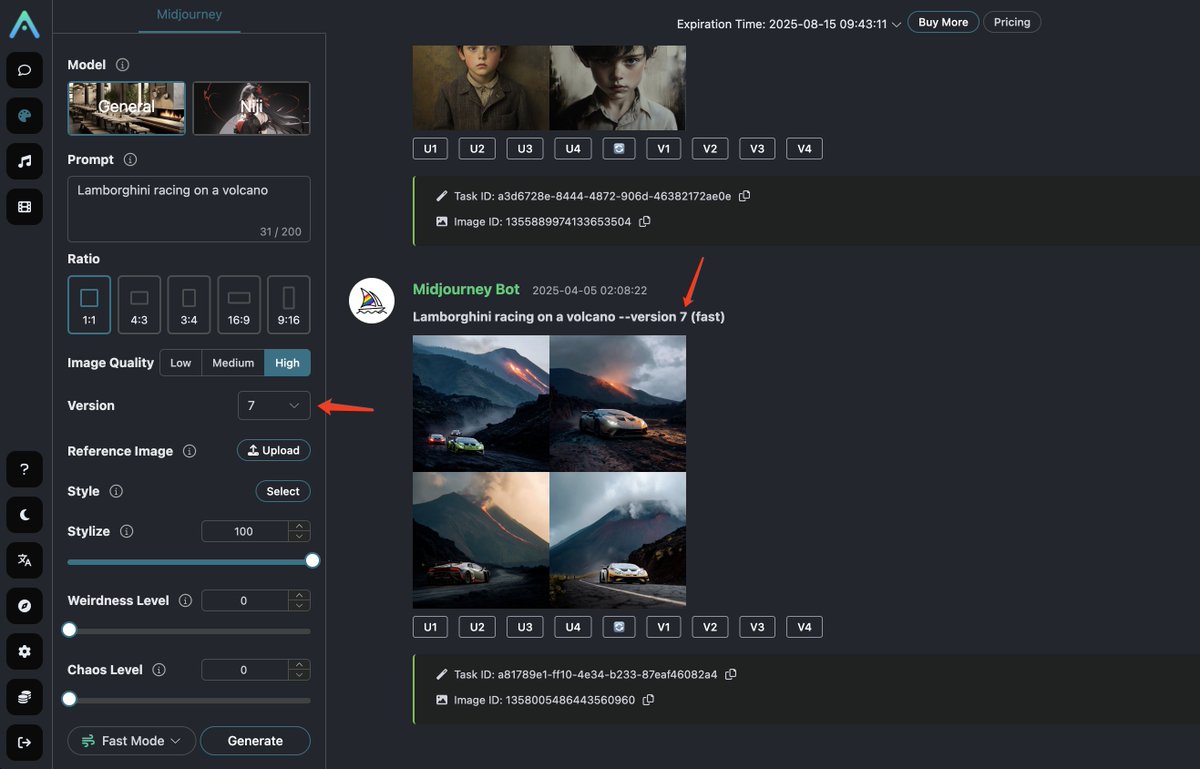Click the info icon next to Model
1200x769 pixels.
coord(123,65)
